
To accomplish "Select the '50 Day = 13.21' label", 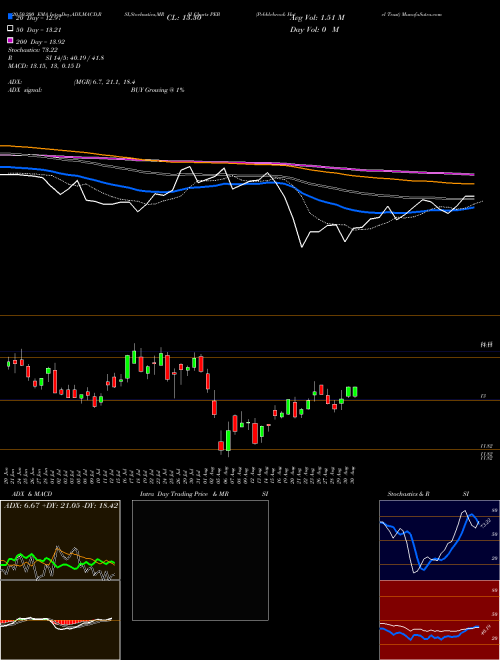I will click(x=41, y=29).
